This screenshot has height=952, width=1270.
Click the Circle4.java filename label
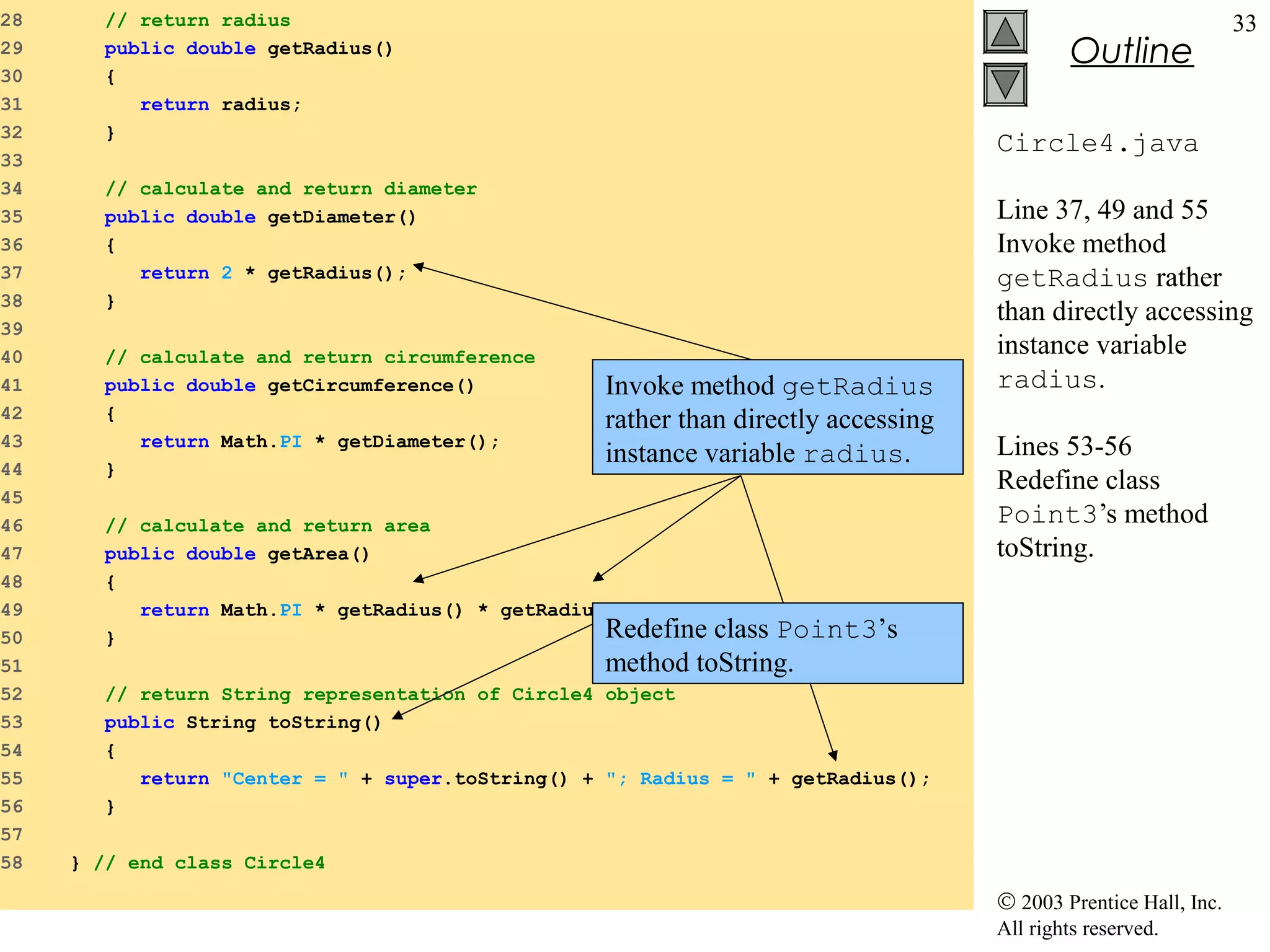pos(1097,144)
